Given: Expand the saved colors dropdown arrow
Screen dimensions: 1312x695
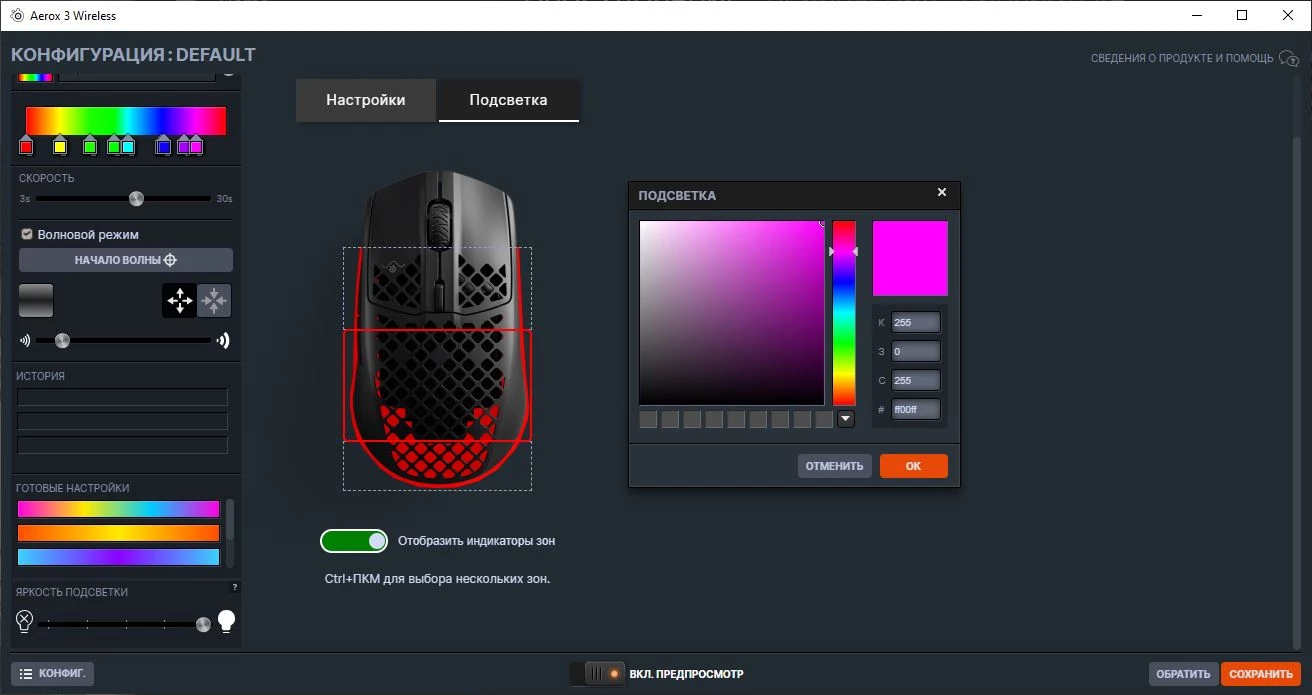Looking at the screenshot, I should pyautogui.click(x=846, y=419).
